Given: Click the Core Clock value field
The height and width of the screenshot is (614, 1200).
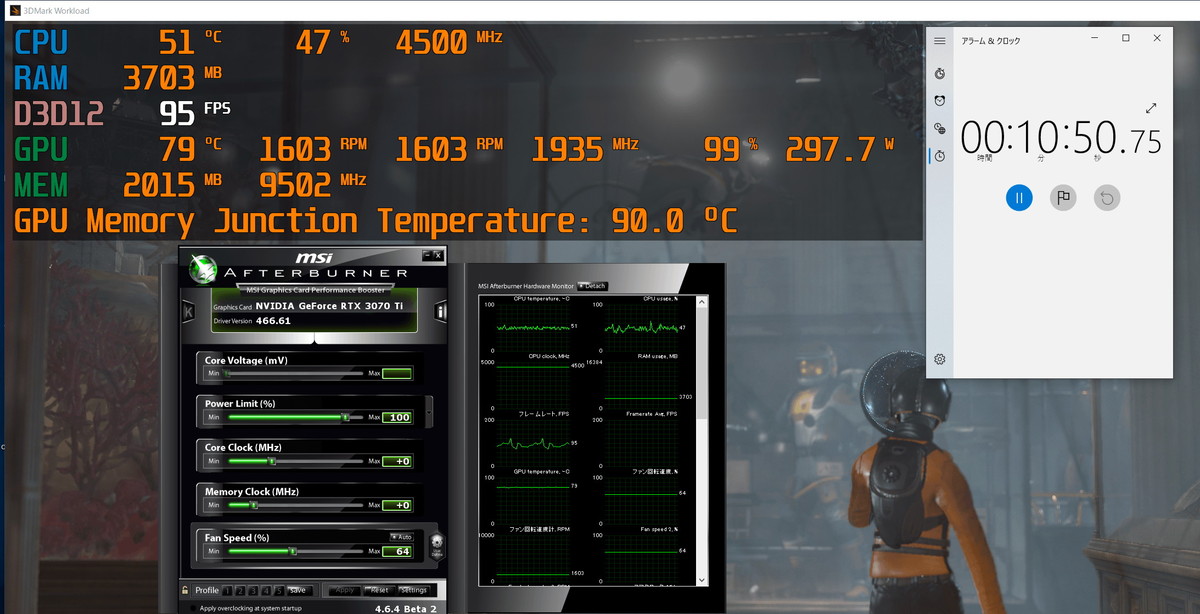Looking at the screenshot, I should [x=397, y=462].
